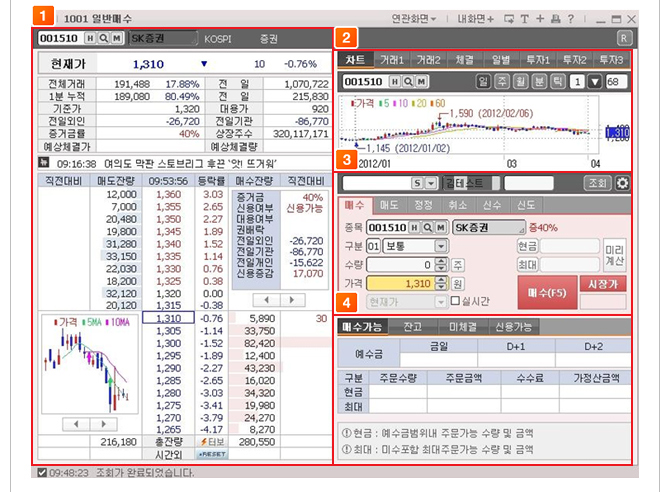Select the 틱 tick chart period
The image size is (670, 492).
pyautogui.click(x=558, y=82)
